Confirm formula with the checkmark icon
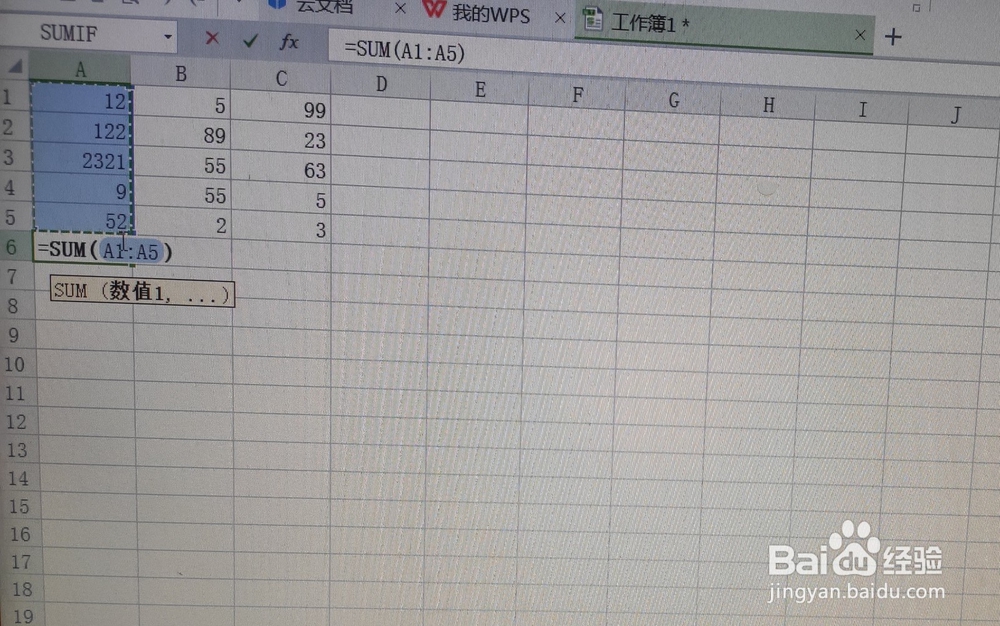The height and width of the screenshot is (626, 1000). [251, 41]
